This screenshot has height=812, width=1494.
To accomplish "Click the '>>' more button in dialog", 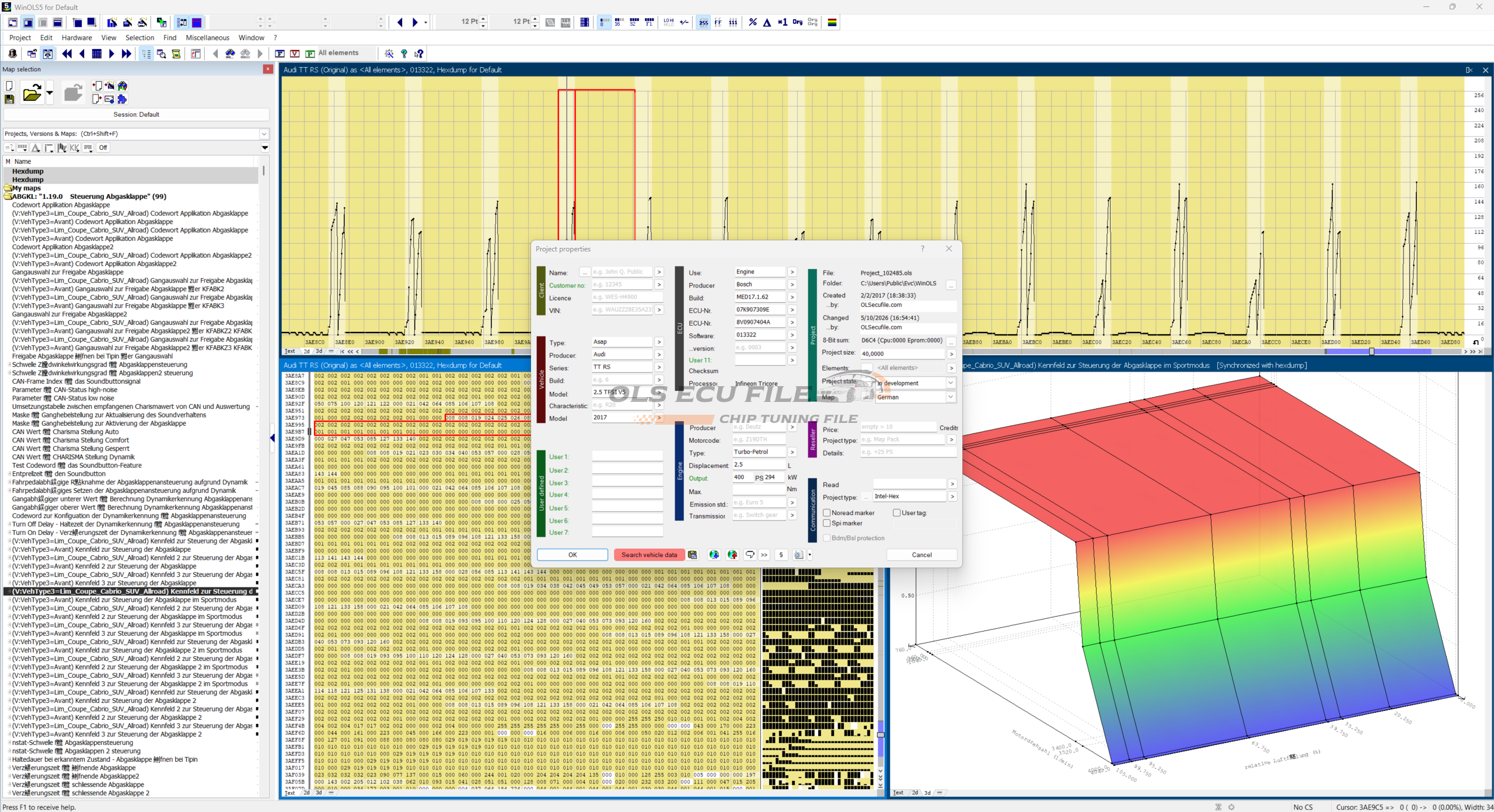I will click(x=764, y=555).
